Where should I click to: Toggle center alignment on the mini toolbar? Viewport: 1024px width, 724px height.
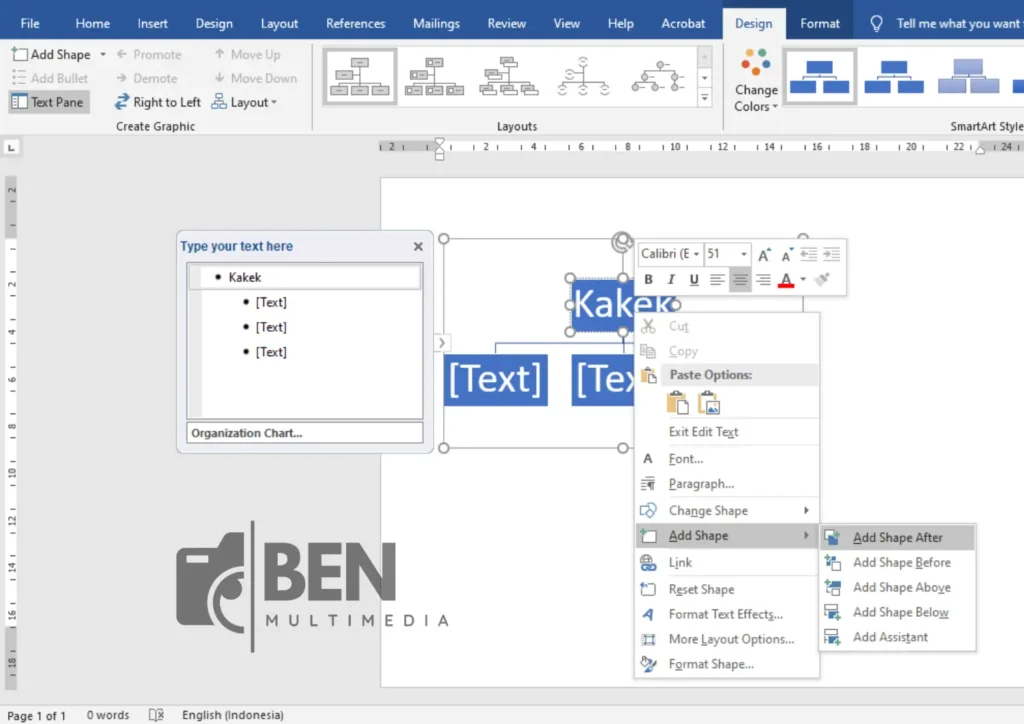pyautogui.click(x=740, y=279)
